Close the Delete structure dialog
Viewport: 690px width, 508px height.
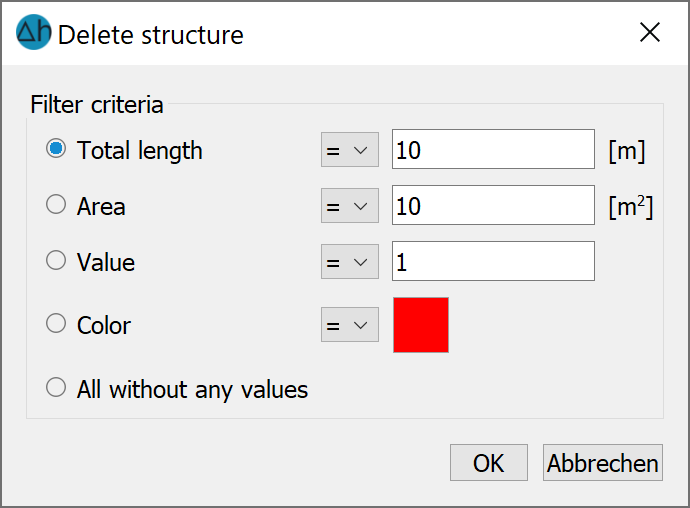pos(650,33)
